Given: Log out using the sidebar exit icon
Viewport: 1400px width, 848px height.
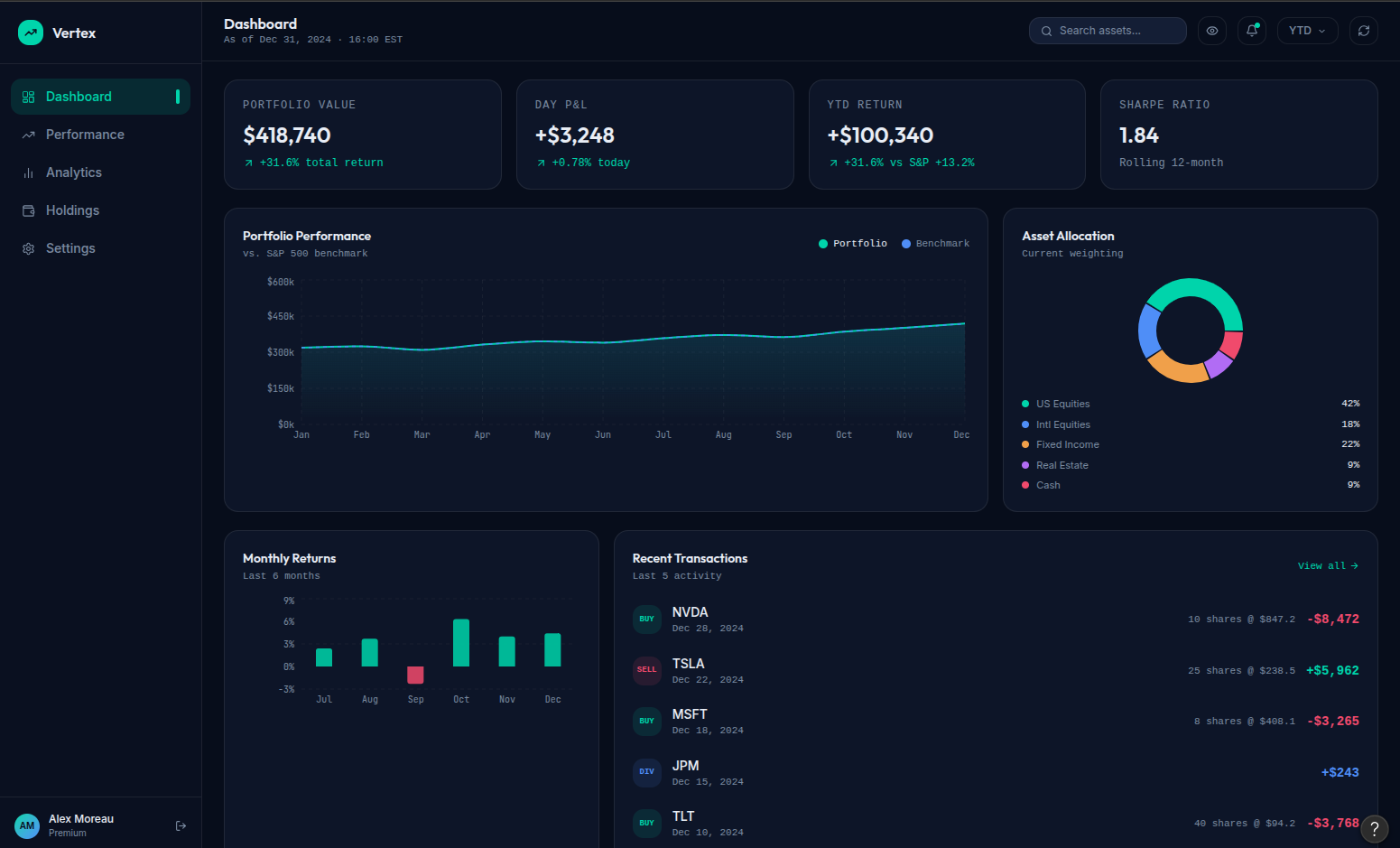Looking at the screenshot, I should click(181, 825).
